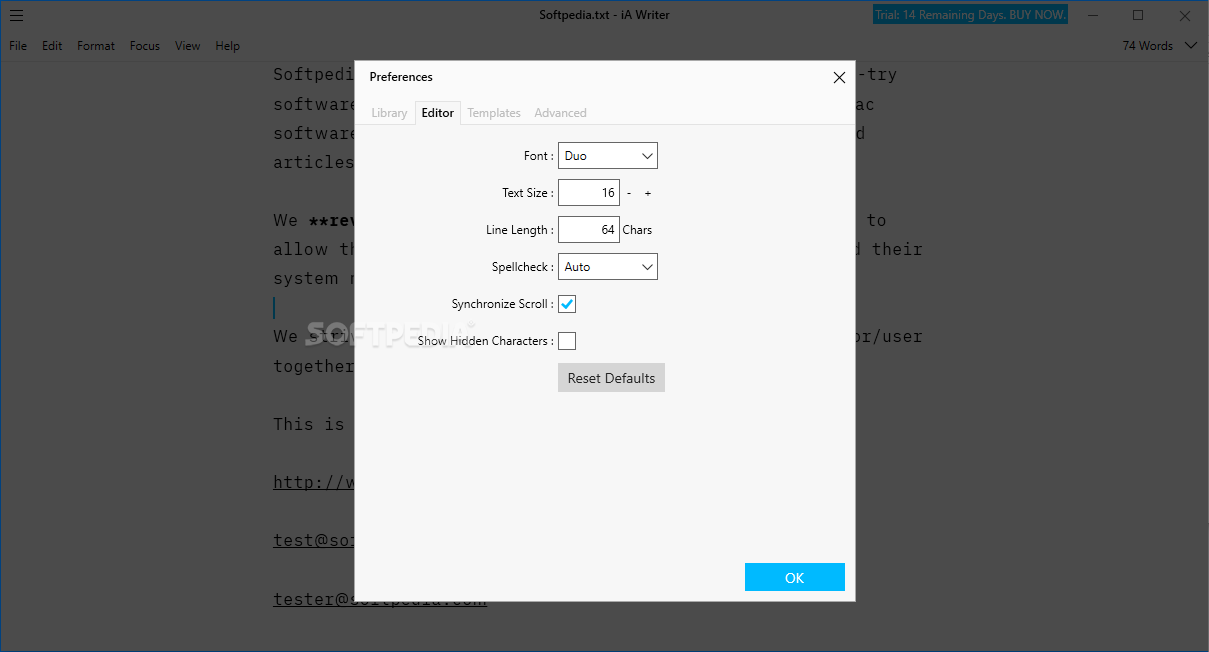
Task: Minimize the iA Writer window
Action: [1093, 15]
